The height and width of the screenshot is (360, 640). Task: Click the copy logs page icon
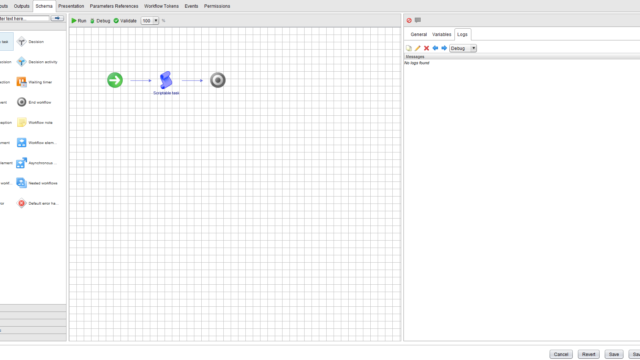pyautogui.click(x=409, y=48)
